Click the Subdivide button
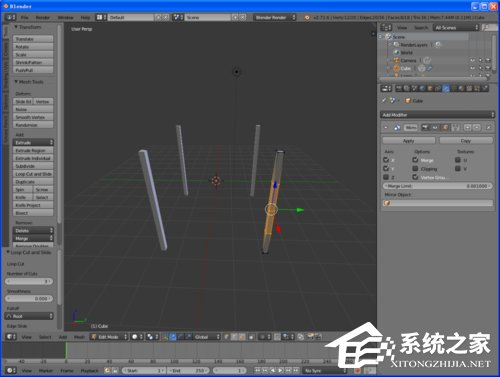Viewport: 500px width, 377px height. (33, 166)
